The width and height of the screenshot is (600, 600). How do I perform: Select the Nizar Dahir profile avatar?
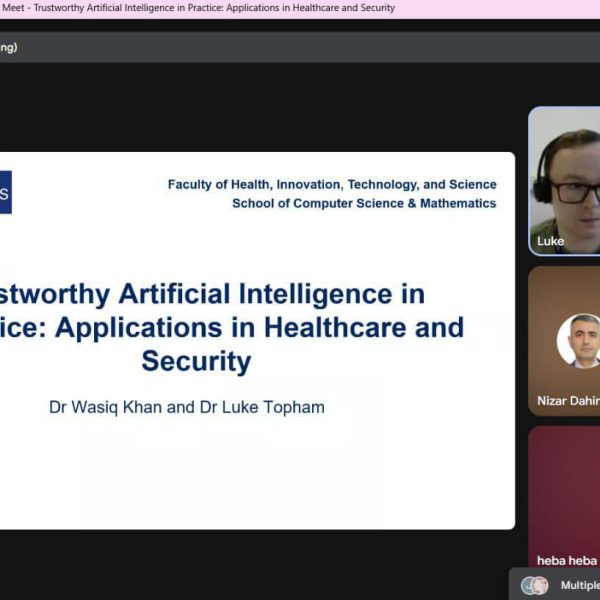coord(579,341)
